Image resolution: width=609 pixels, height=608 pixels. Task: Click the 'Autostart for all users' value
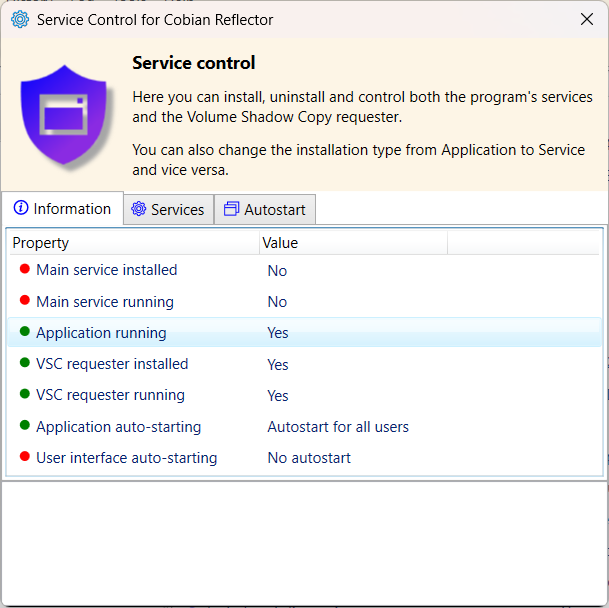pyautogui.click(x=338, y=427)
